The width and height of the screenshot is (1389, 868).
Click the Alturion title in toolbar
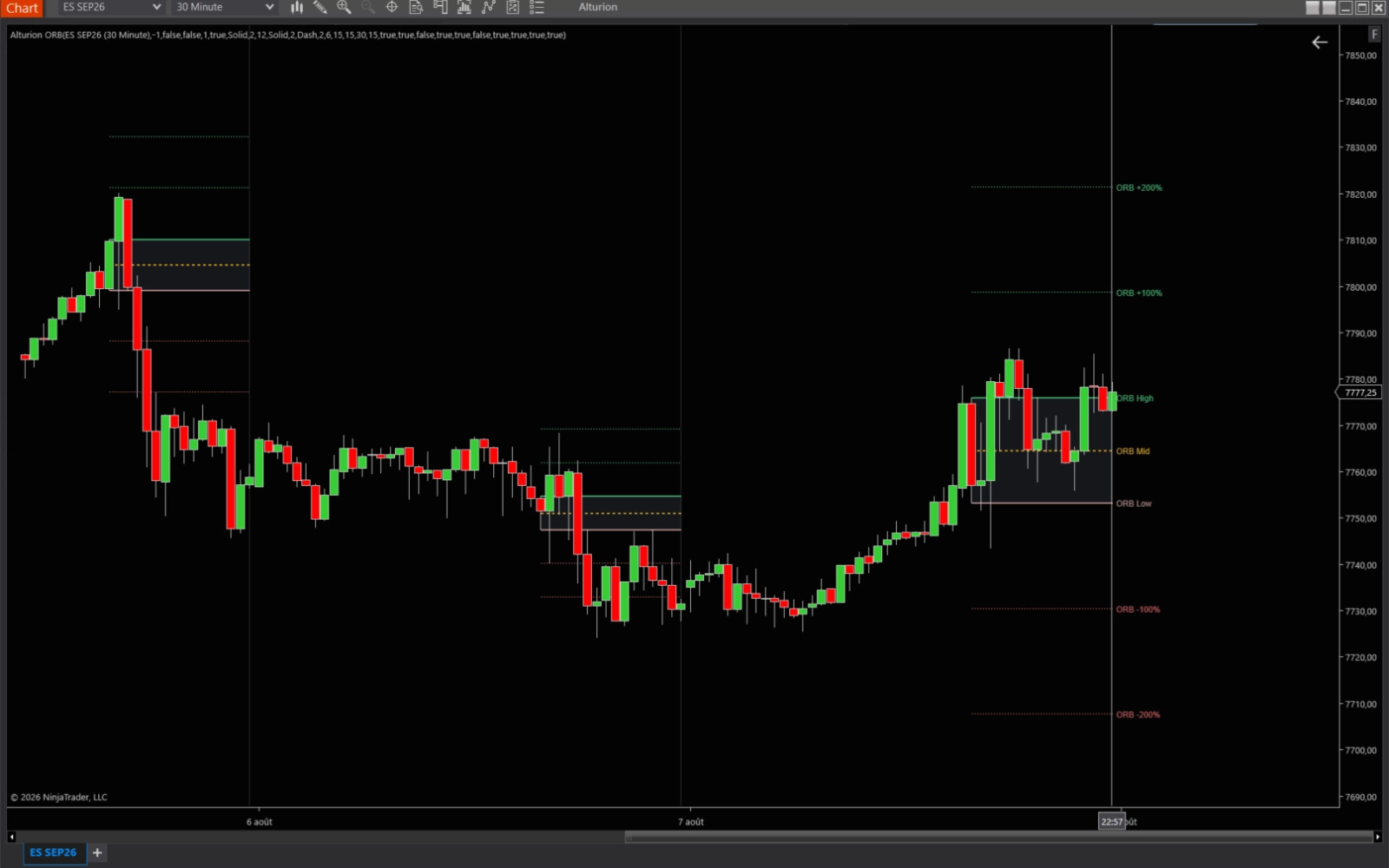point(598,7)
